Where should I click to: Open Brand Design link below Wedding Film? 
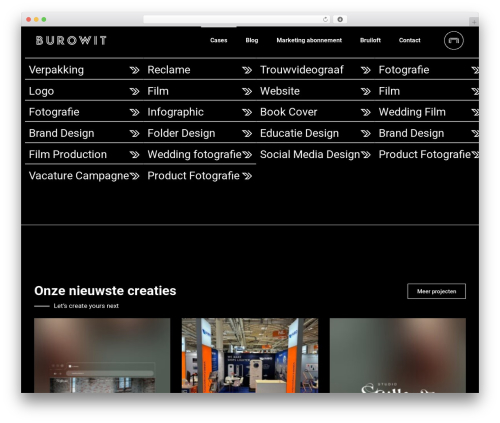[x=411, y=134]
